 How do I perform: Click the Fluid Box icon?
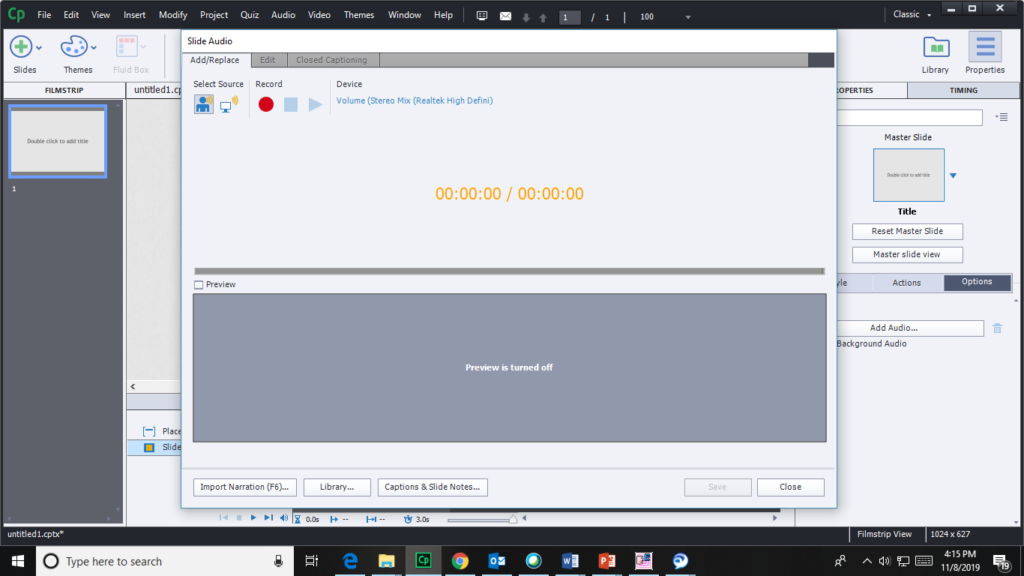127,47
